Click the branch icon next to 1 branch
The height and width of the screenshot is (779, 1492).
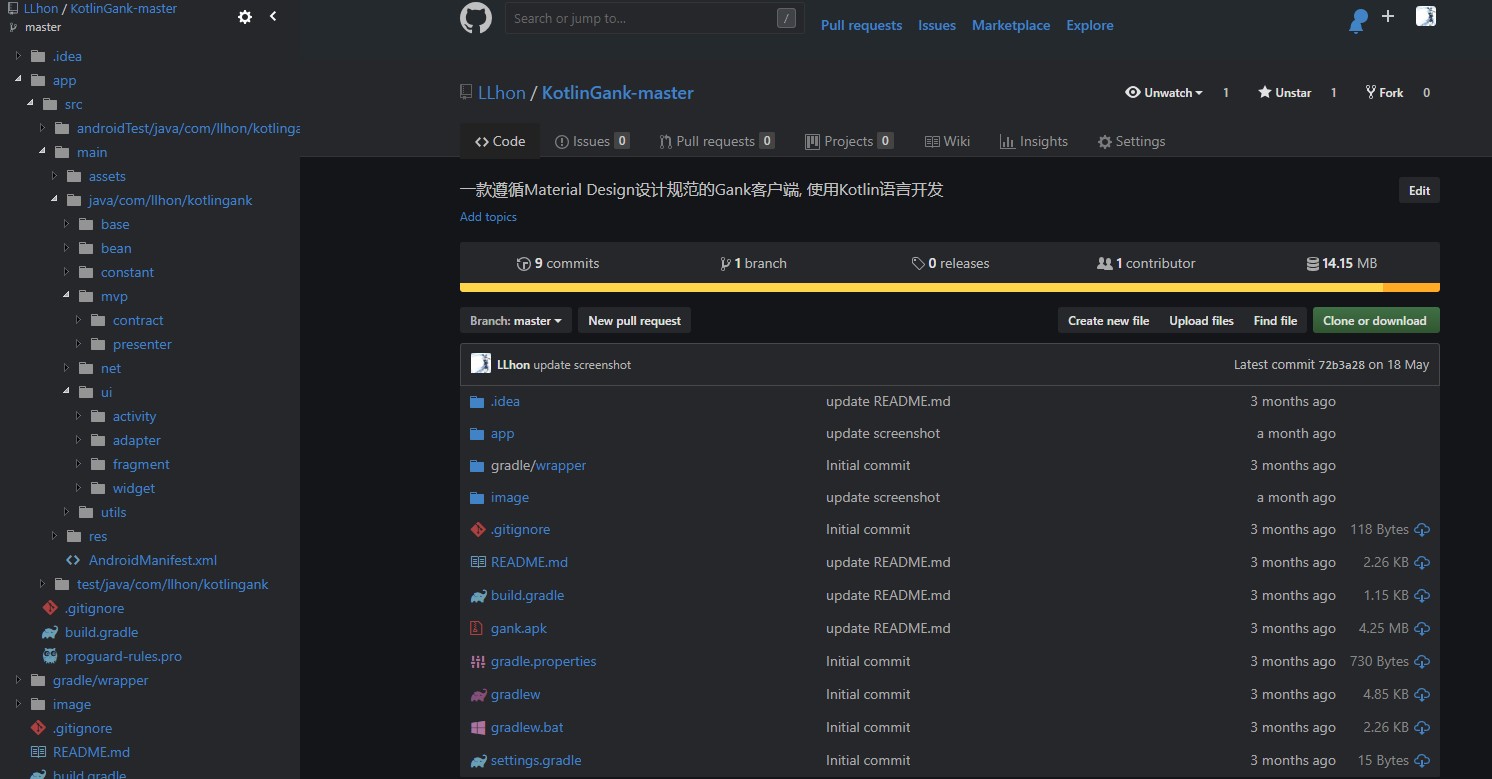725,264
